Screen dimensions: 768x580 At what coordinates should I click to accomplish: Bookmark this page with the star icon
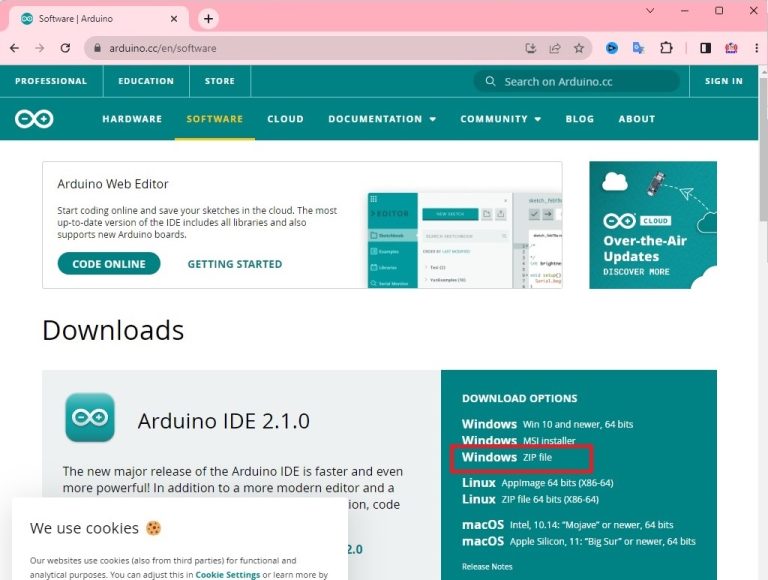[x=579, y=48]
